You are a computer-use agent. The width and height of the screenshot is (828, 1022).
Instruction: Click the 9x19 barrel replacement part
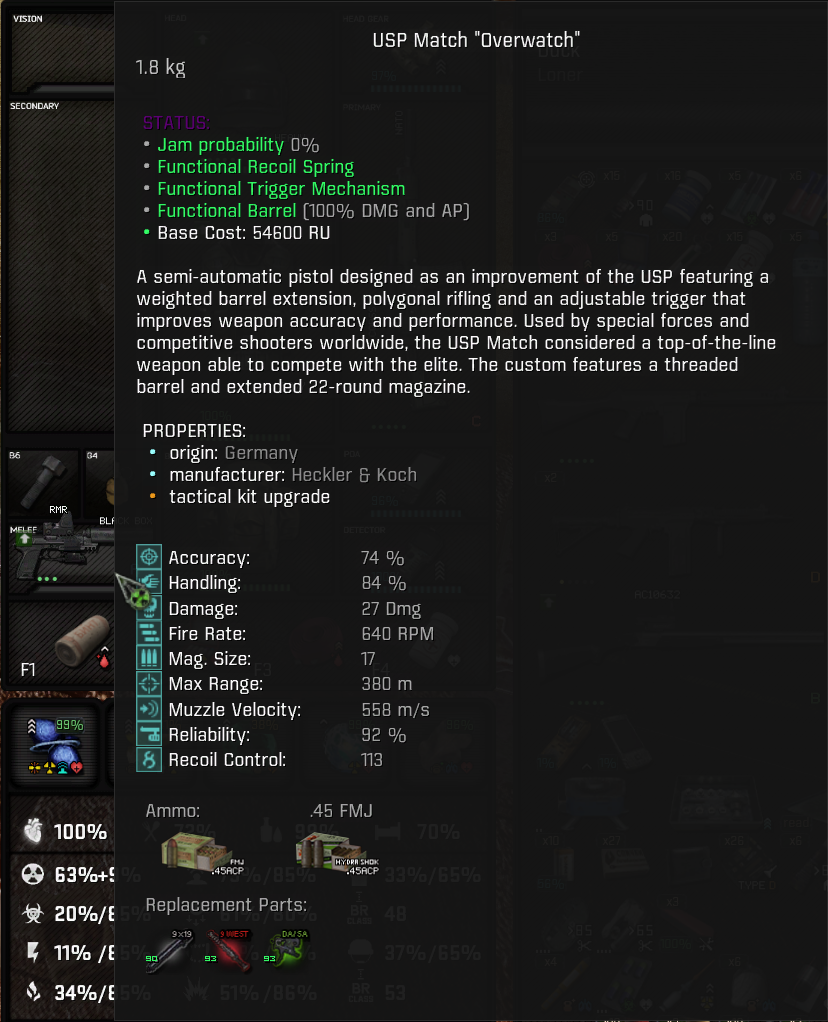(168, 950)
